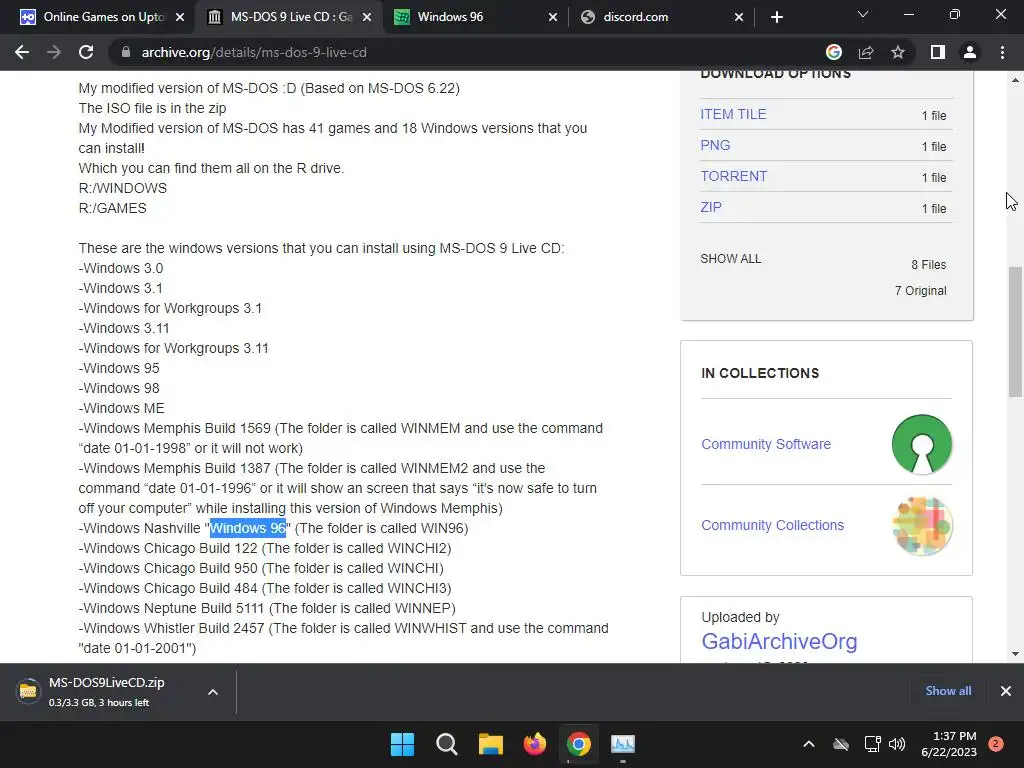This screenshot has height=768, width=1024.
Task: Open the Community Collections link
Action: coord(773,525)
